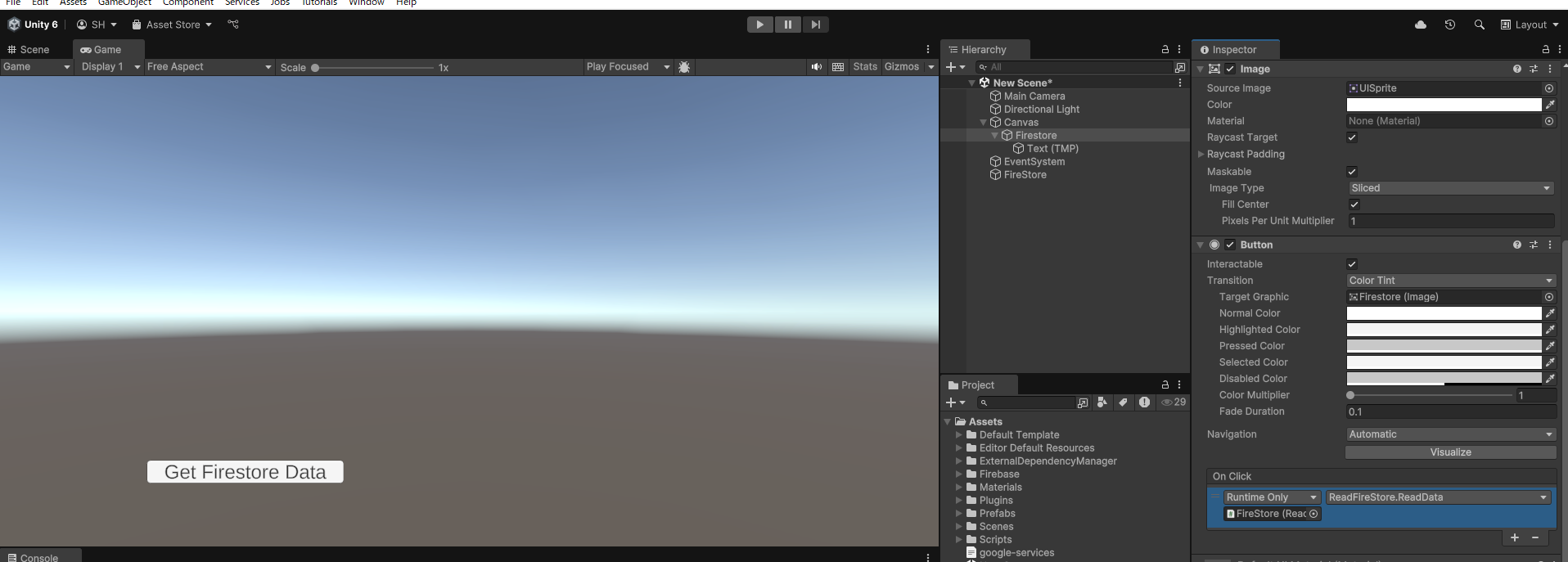This screenshot has width=1568, height=562.
Task: Toggle the Button component enabled checkbox
Action: coord(1230,245)
